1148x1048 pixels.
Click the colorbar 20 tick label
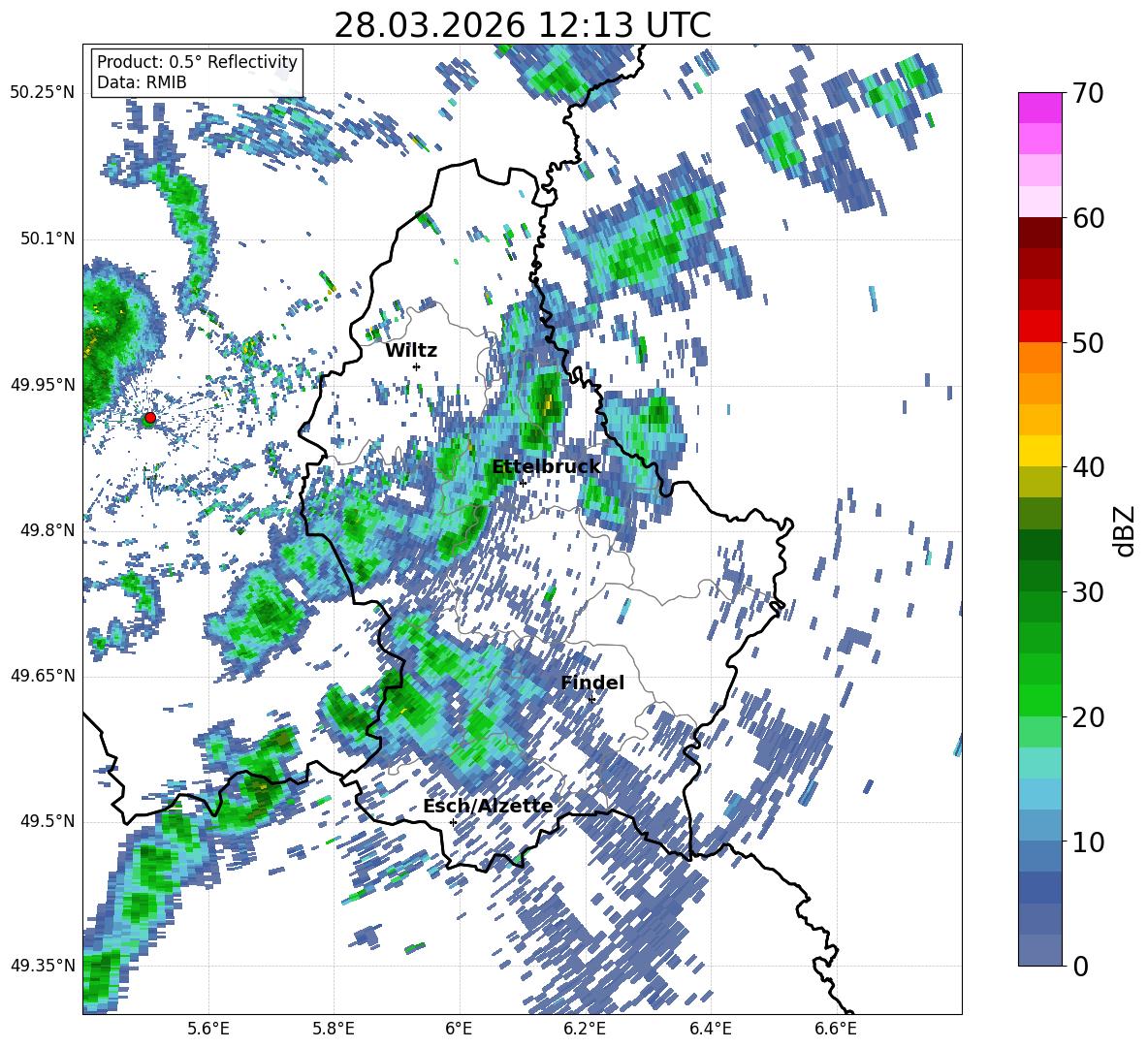click(x=1088, y=717)
